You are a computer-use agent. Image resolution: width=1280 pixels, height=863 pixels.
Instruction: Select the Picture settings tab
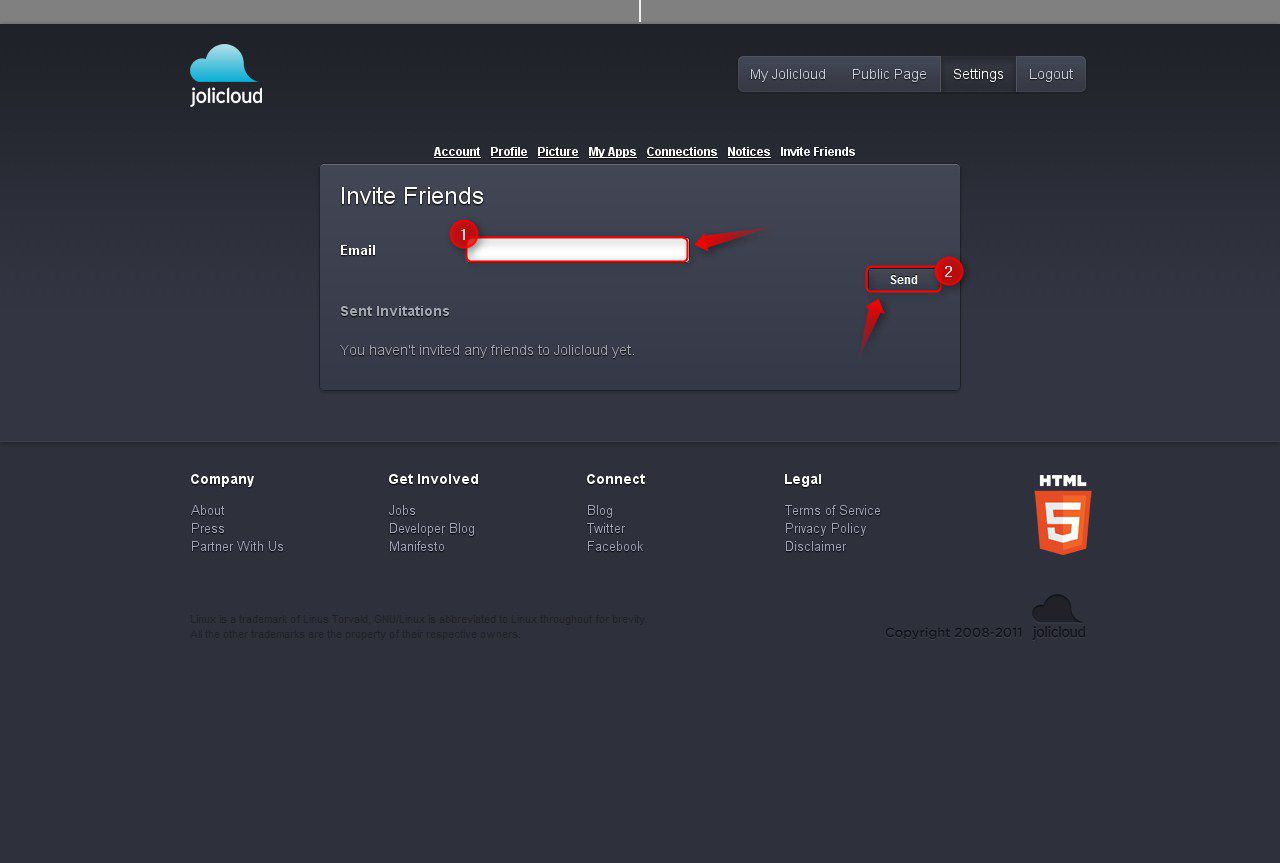(x=557, y=152)
